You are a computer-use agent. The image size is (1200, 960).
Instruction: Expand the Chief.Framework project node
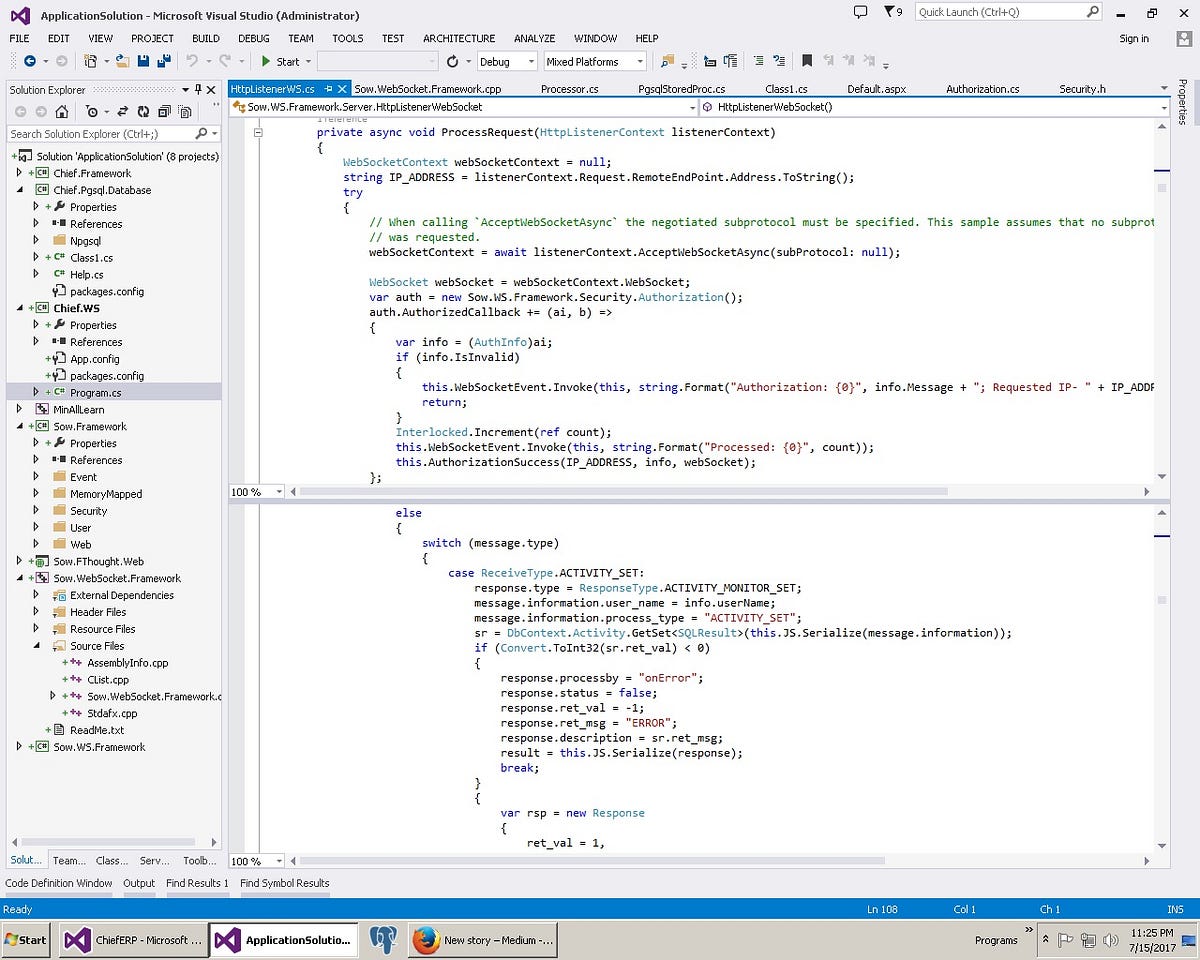pos(19,173)
